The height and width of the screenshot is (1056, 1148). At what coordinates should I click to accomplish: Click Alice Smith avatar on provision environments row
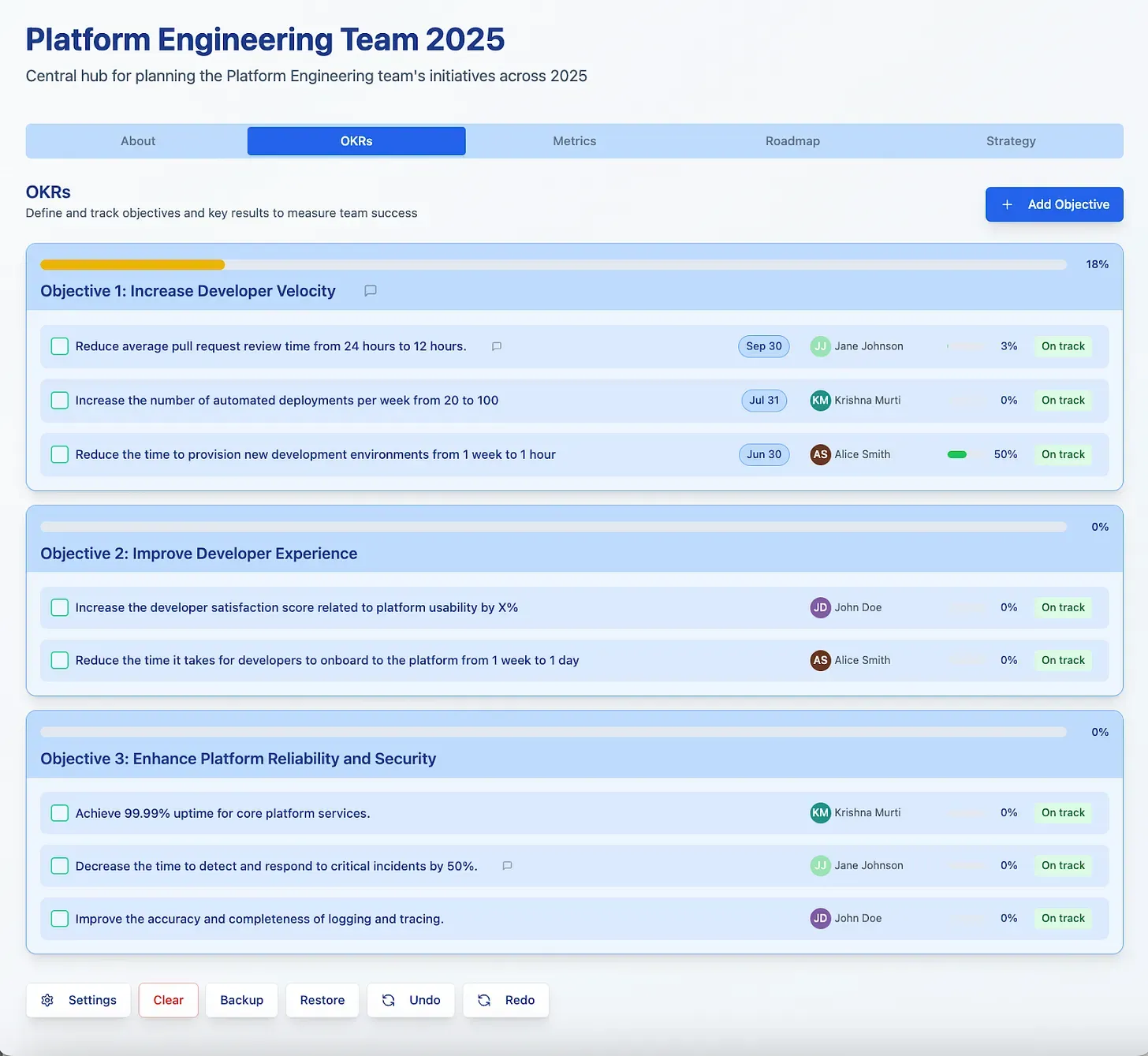tap(820, 454)
